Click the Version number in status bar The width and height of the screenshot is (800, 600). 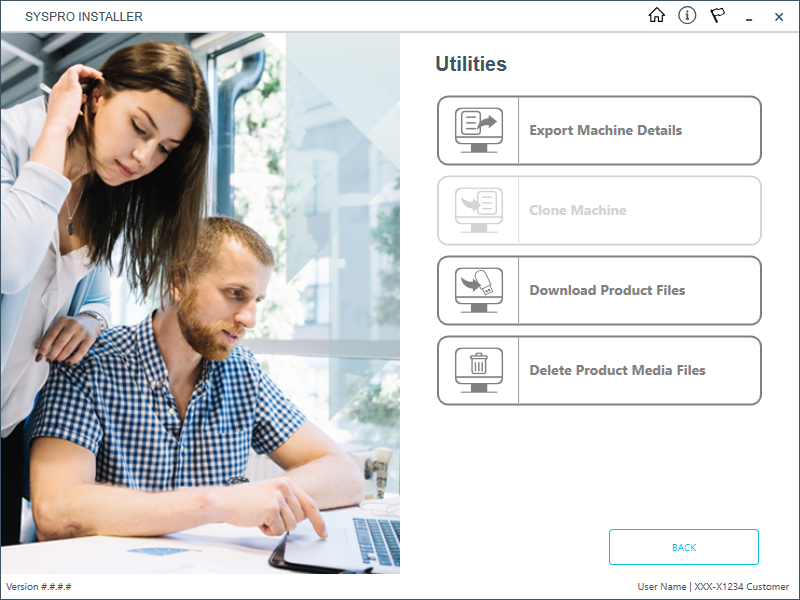pyautogui.click(x=39, y=586)
